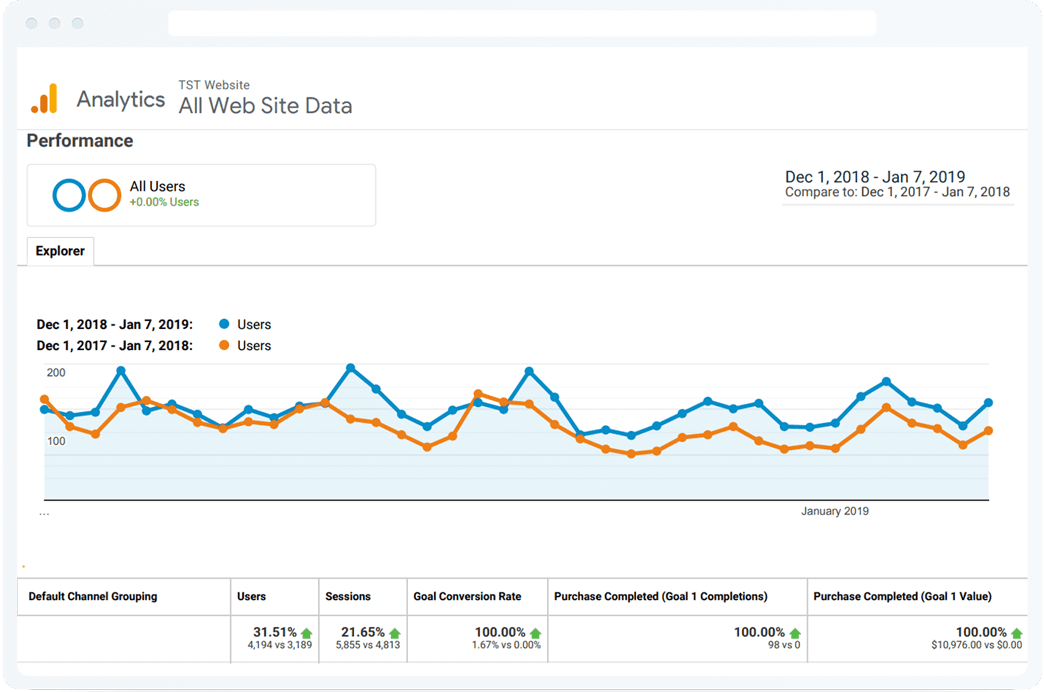Click the green arrow for Goal 1 Completions
The height and width of the screenshot is (692, 1044).
pyautogui.click(x=794, y=631)
